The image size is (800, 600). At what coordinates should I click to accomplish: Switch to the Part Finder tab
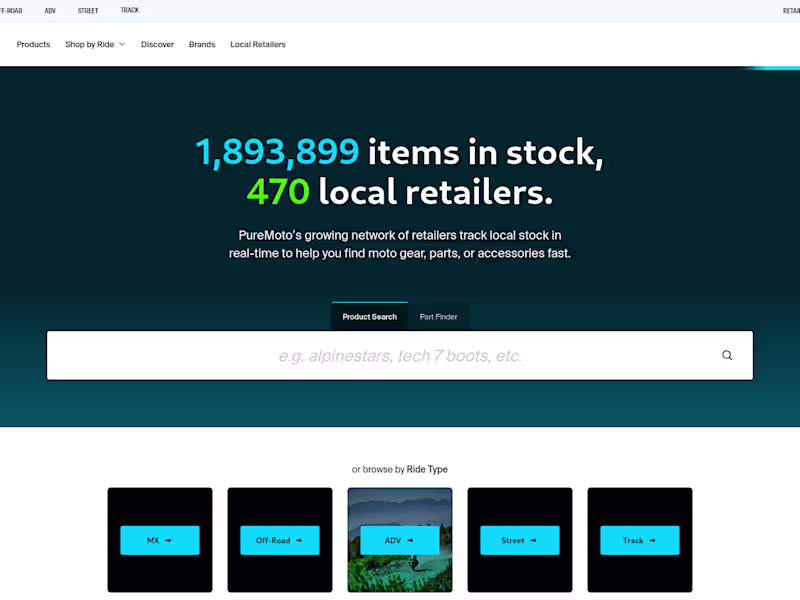[439, 316]
